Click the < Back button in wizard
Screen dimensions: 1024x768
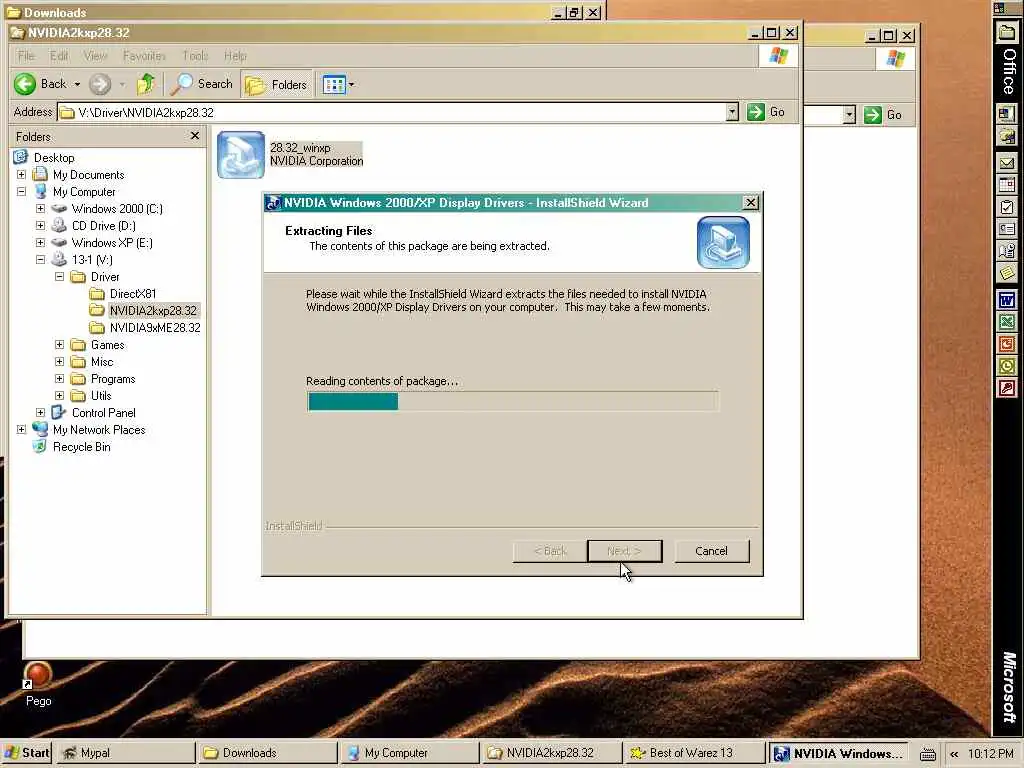(550, 551)
